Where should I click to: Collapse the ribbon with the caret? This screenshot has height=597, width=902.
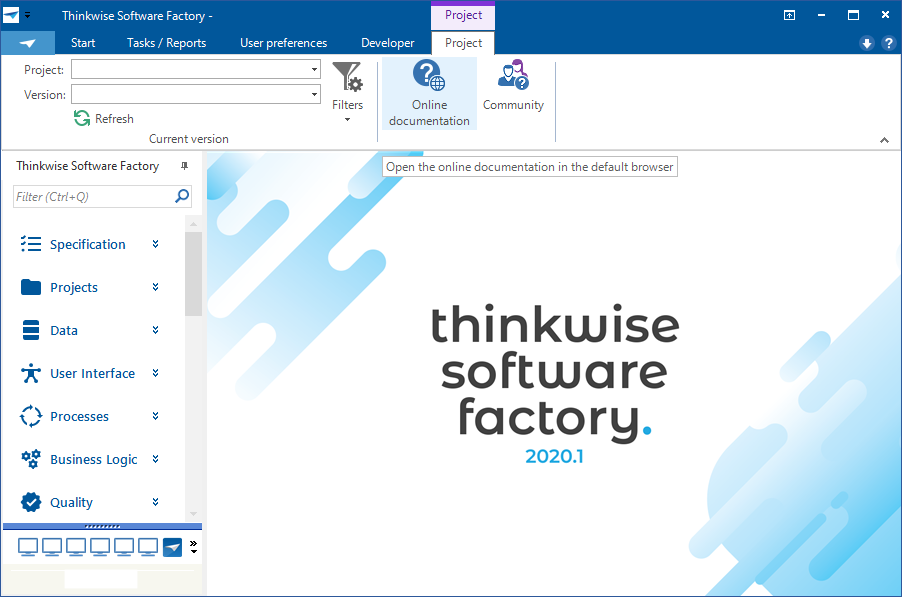click(884, 140)
